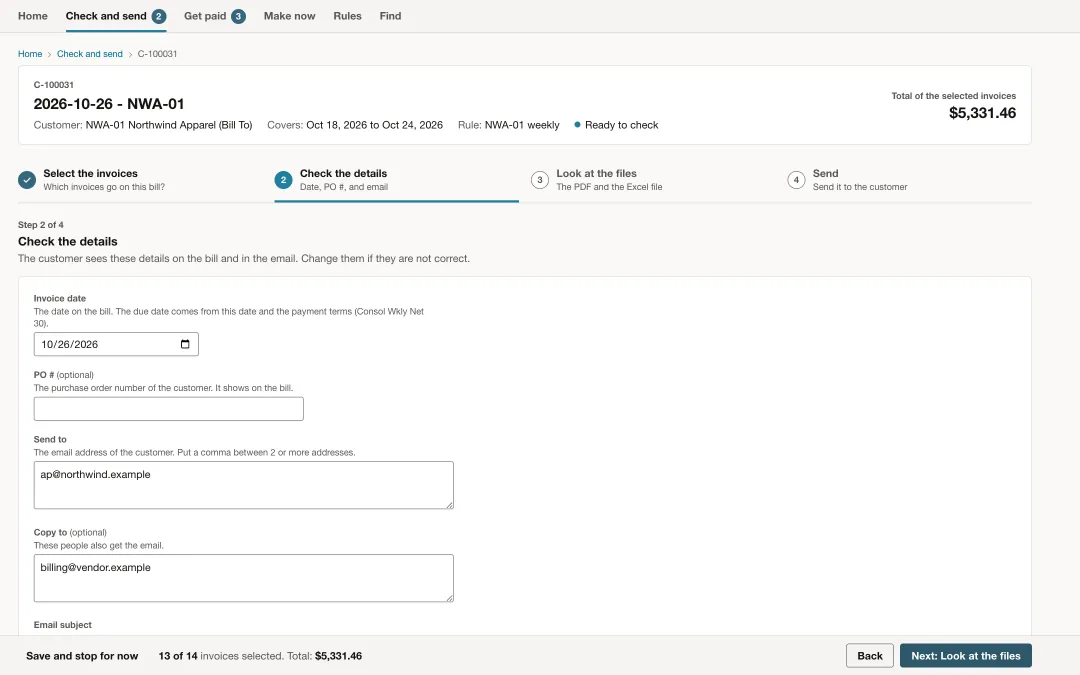Click the Check and send badge count

pyautogui.click(x=159, y=16)
